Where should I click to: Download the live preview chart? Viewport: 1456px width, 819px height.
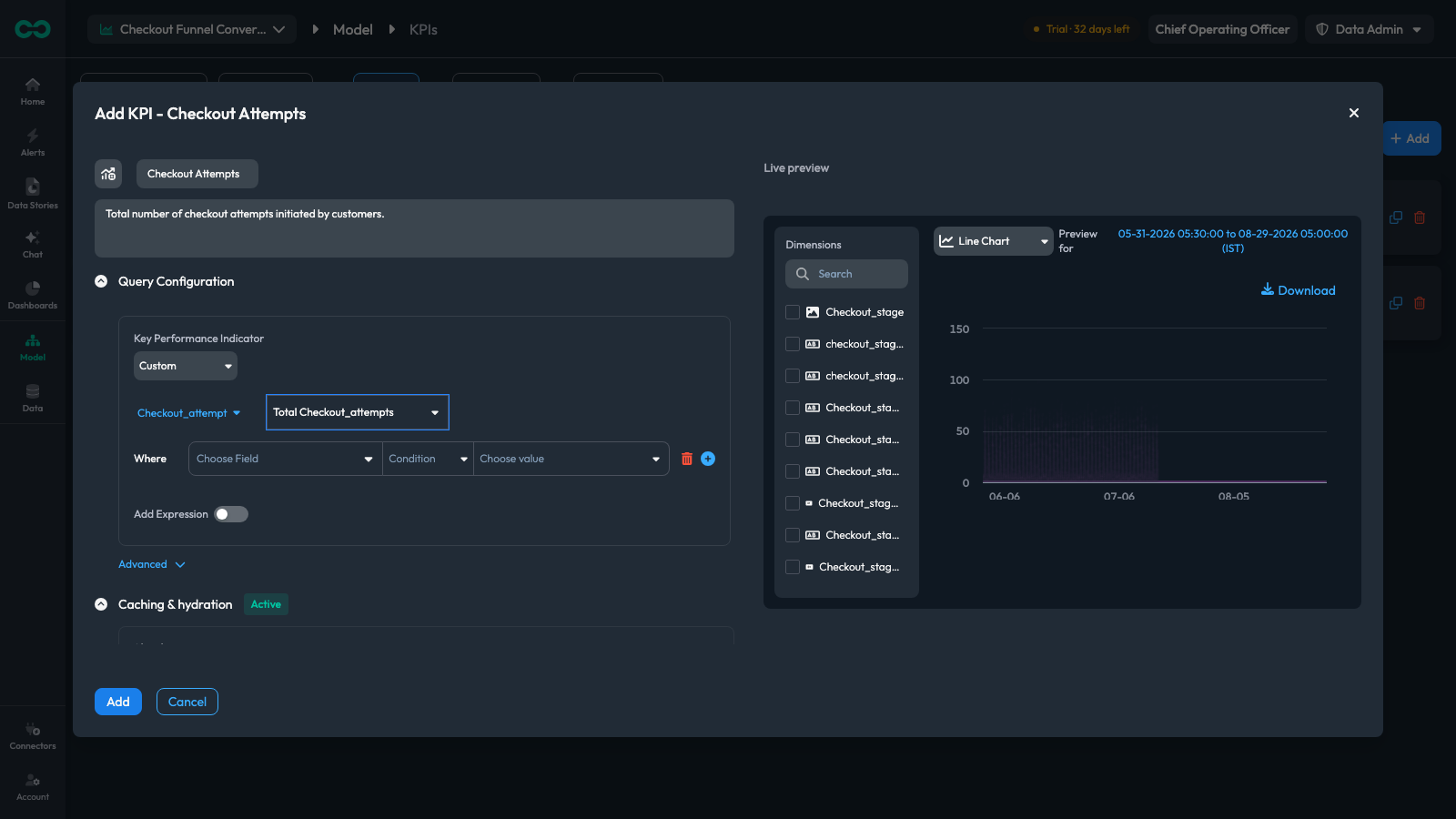click(1298, 290)
